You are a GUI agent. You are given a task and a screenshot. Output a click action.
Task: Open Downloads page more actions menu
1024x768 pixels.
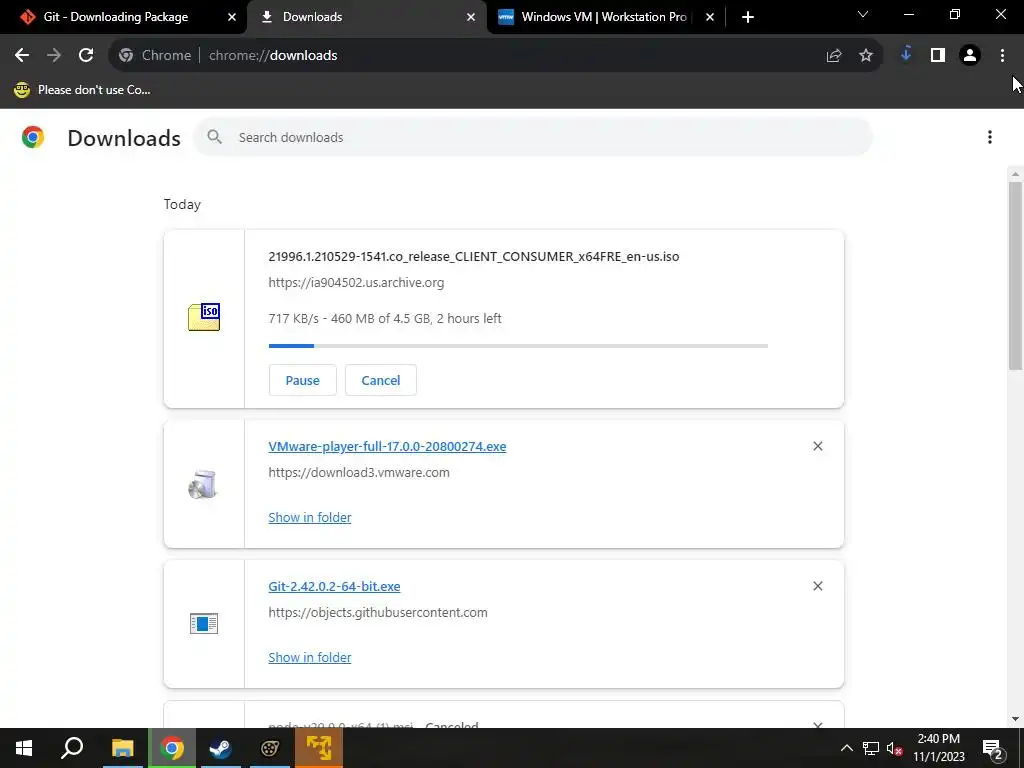pyautogui.click(x=990, y=137)
